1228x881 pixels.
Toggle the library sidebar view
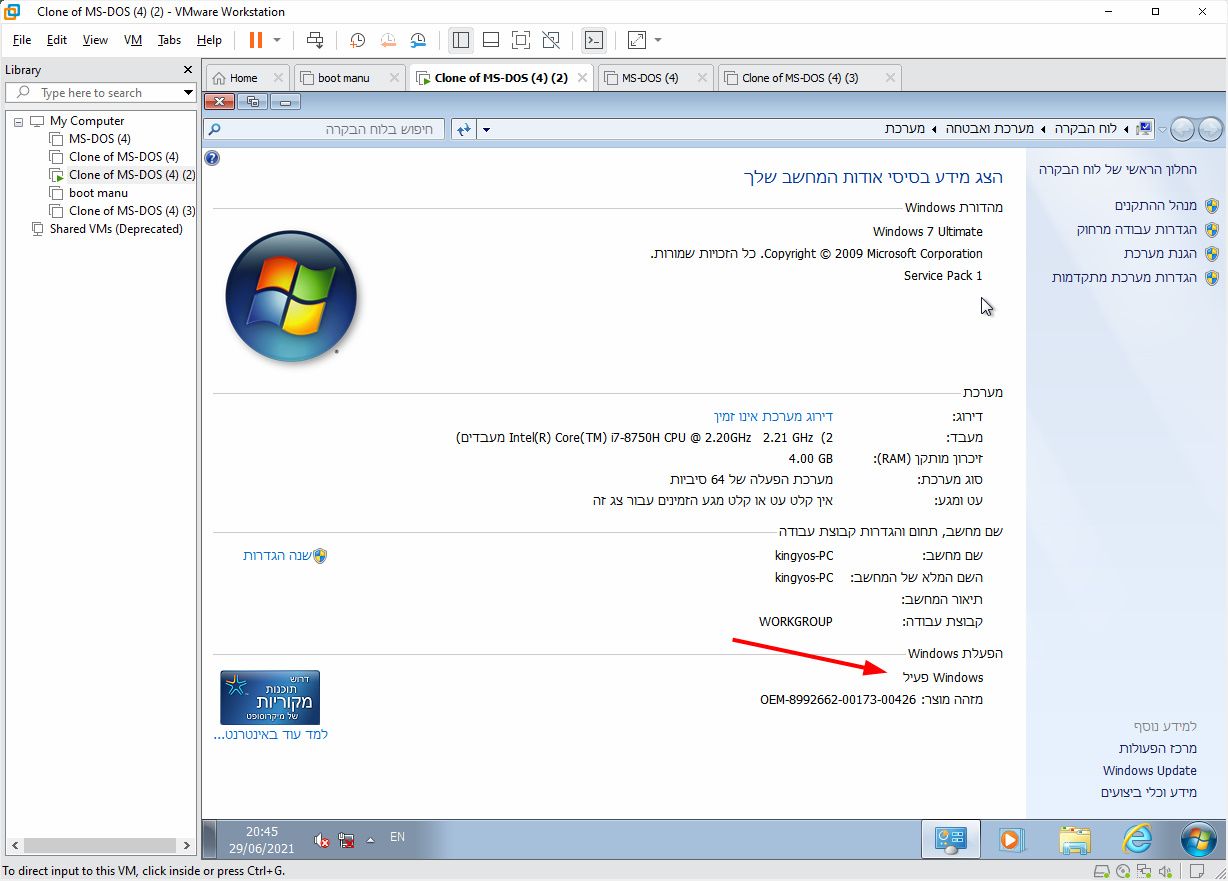click(x=461, y=40)
